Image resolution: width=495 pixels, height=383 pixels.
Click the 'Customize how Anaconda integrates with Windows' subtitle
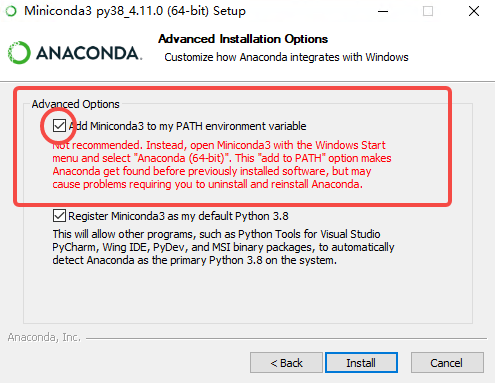point(286,57)
